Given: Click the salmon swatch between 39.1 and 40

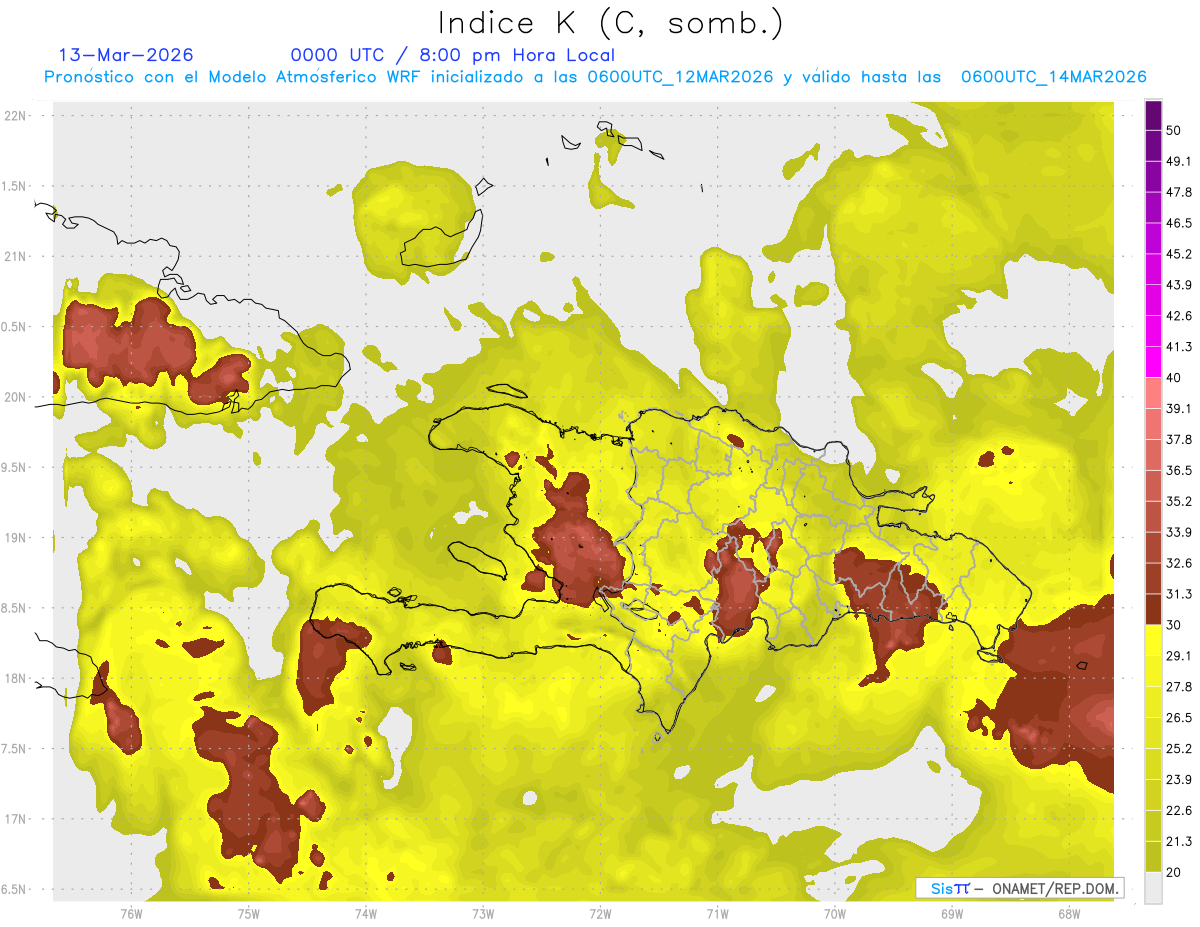Looking at the screenshot, I should 1153,394.
